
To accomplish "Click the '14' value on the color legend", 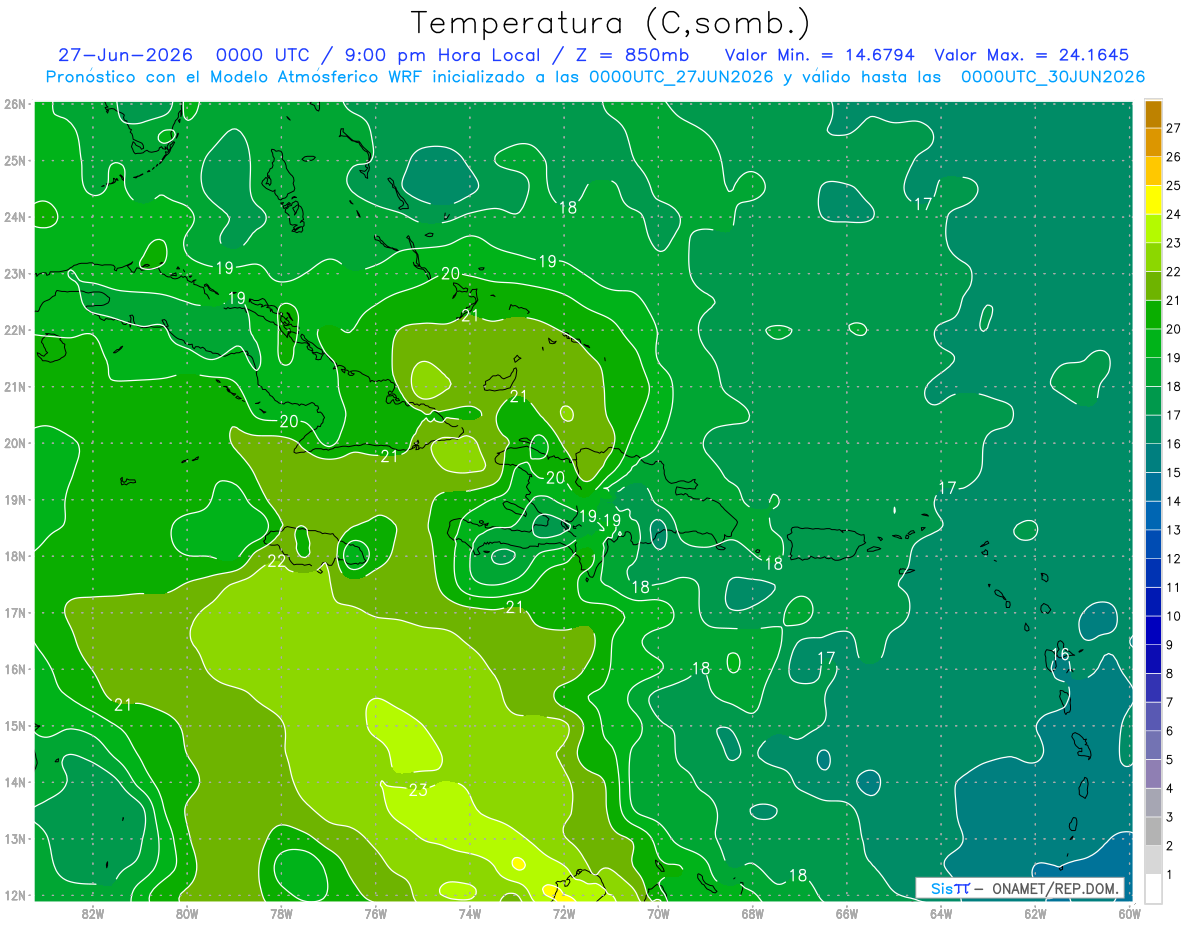I will coord(1174,500).
